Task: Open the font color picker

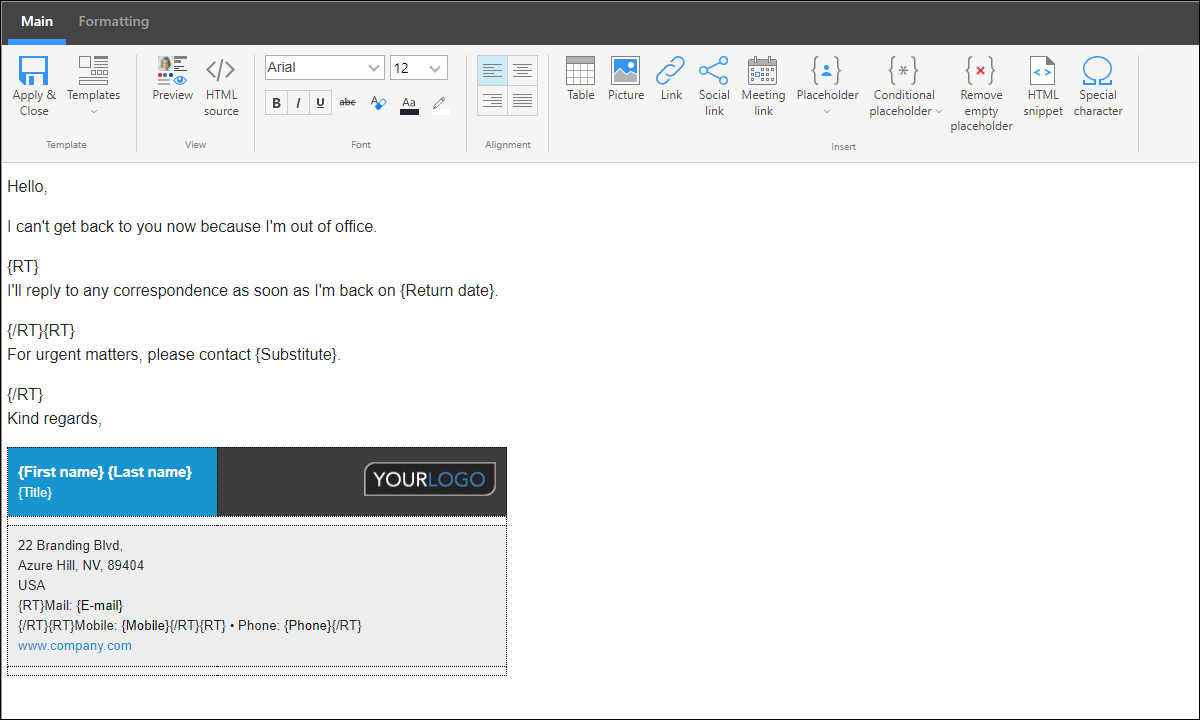Action: point(409,104)
